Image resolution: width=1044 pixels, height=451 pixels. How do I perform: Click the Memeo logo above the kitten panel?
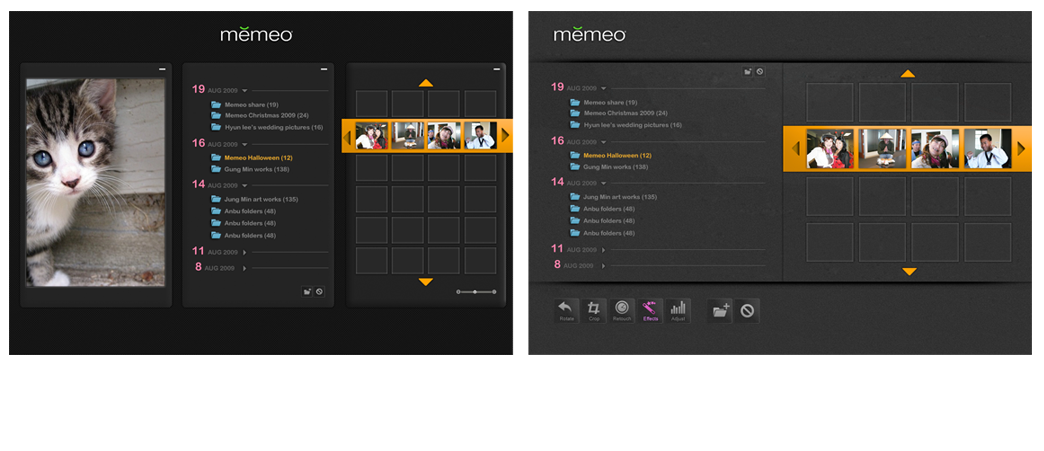(x=256, y=35)
